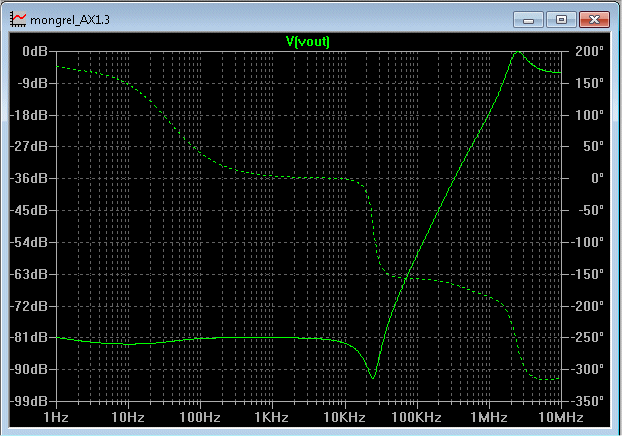Maximize the mongrel_AX1.3 plot window
Image resolution: width=622 pixels, height=436 pixels.
coord(561,19)
